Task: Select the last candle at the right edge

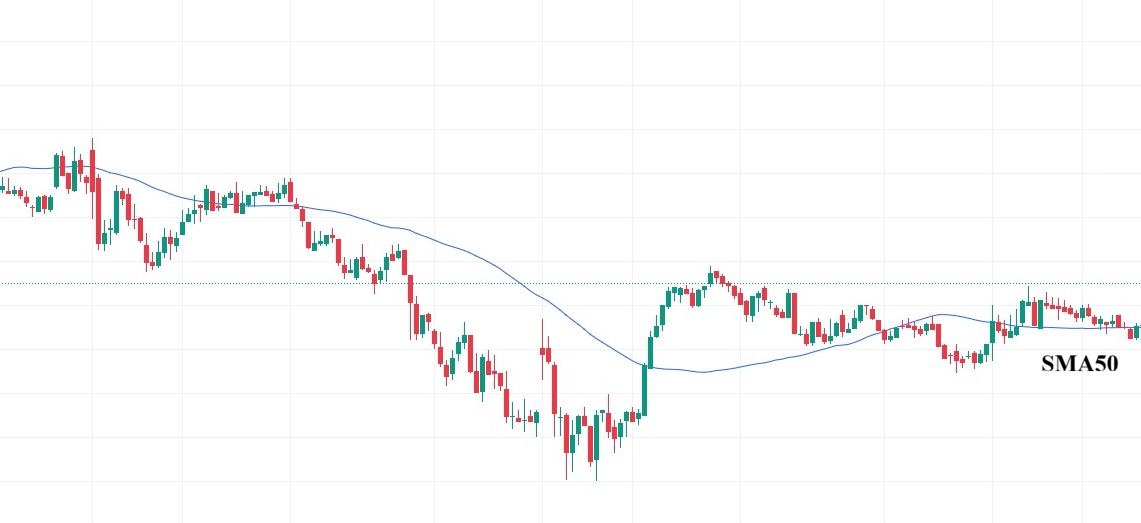Action: tap(1138, 330)
